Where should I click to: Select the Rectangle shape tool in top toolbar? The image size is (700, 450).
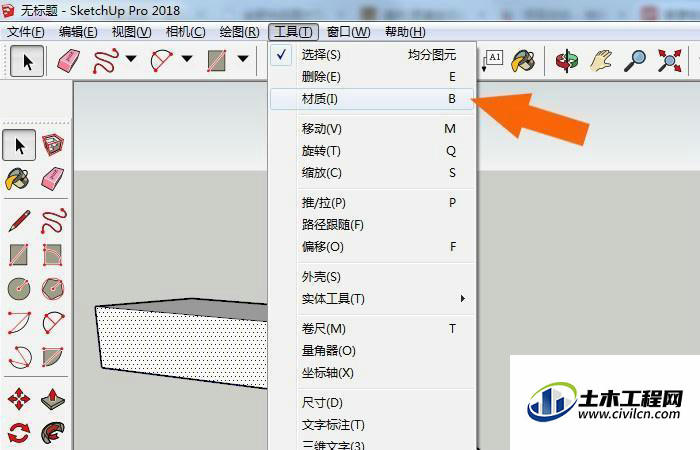click(x=217, y=61)
